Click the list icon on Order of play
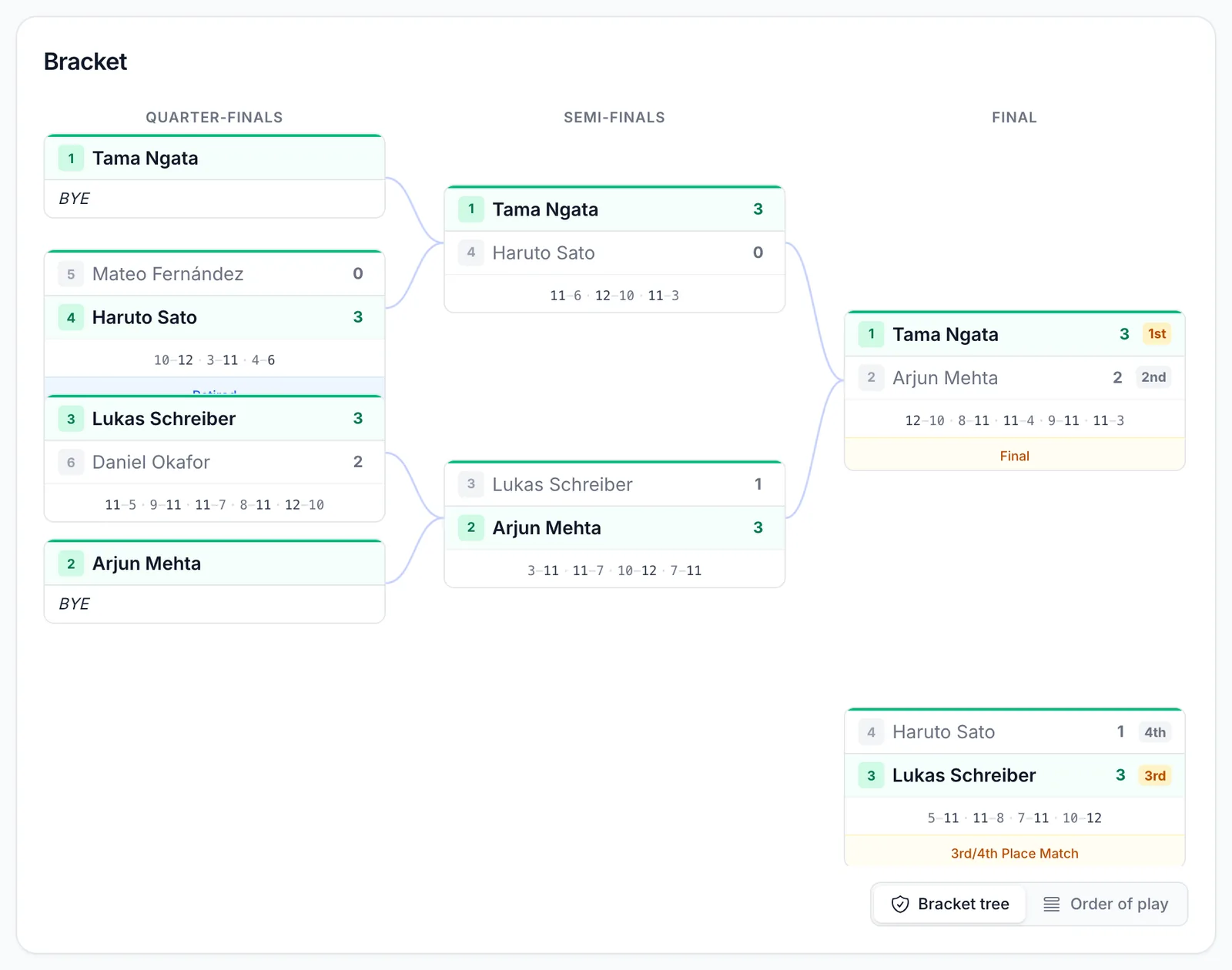This screenshot has height=970, width=1232. [x=1052, y=904]
